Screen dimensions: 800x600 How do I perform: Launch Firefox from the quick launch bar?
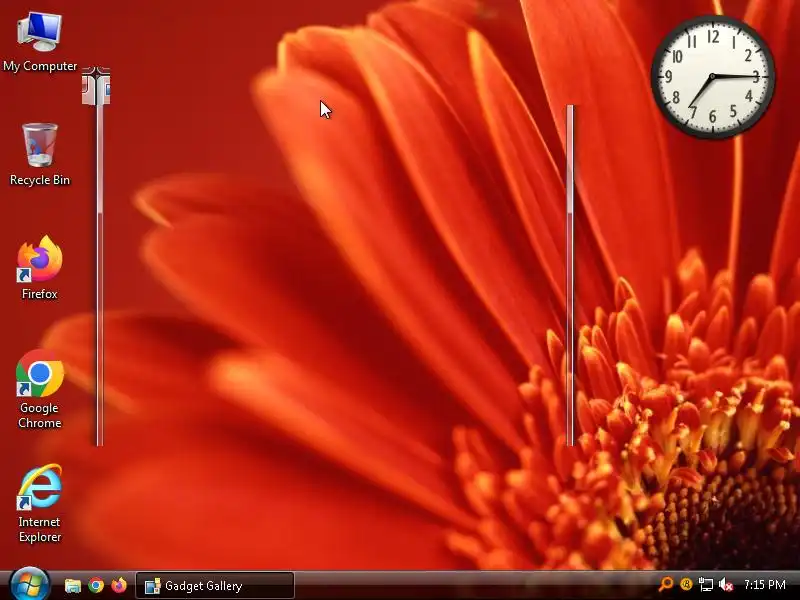tap(119, 585)
